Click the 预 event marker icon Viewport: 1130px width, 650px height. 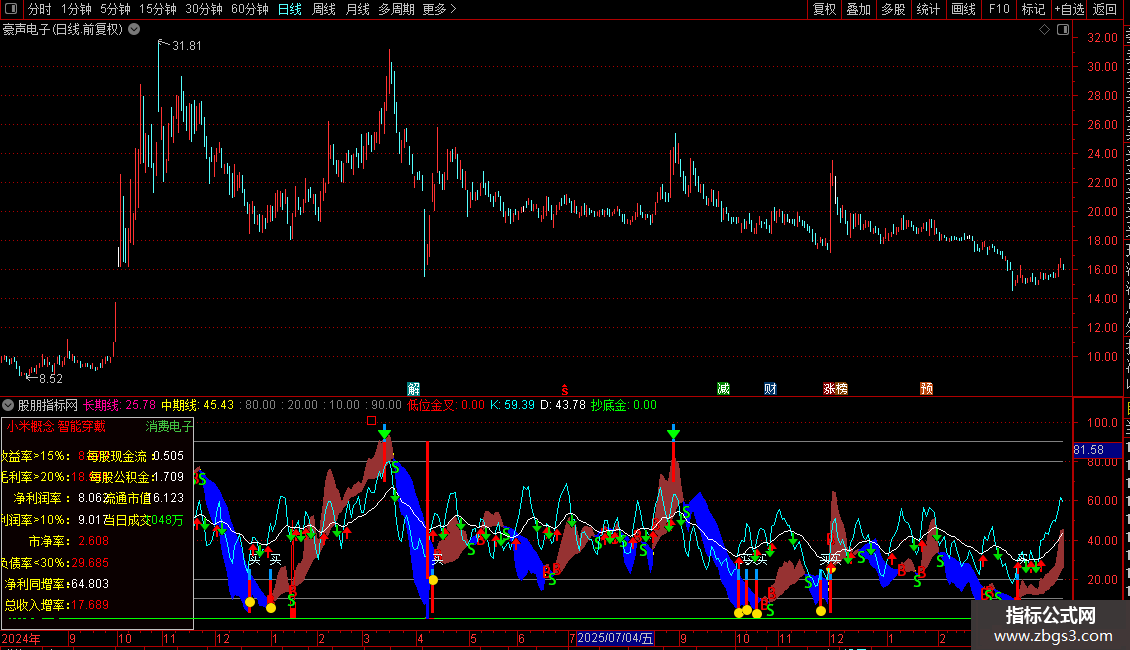point(926,389)
